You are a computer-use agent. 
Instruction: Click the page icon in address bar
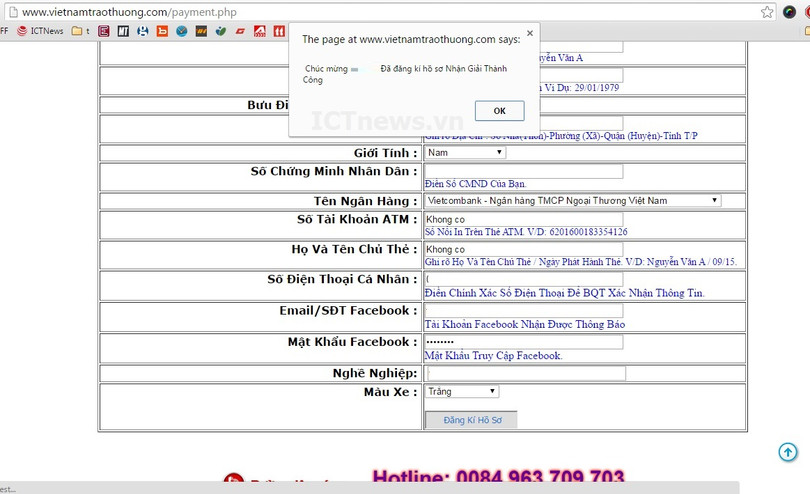tap(11, 12)
